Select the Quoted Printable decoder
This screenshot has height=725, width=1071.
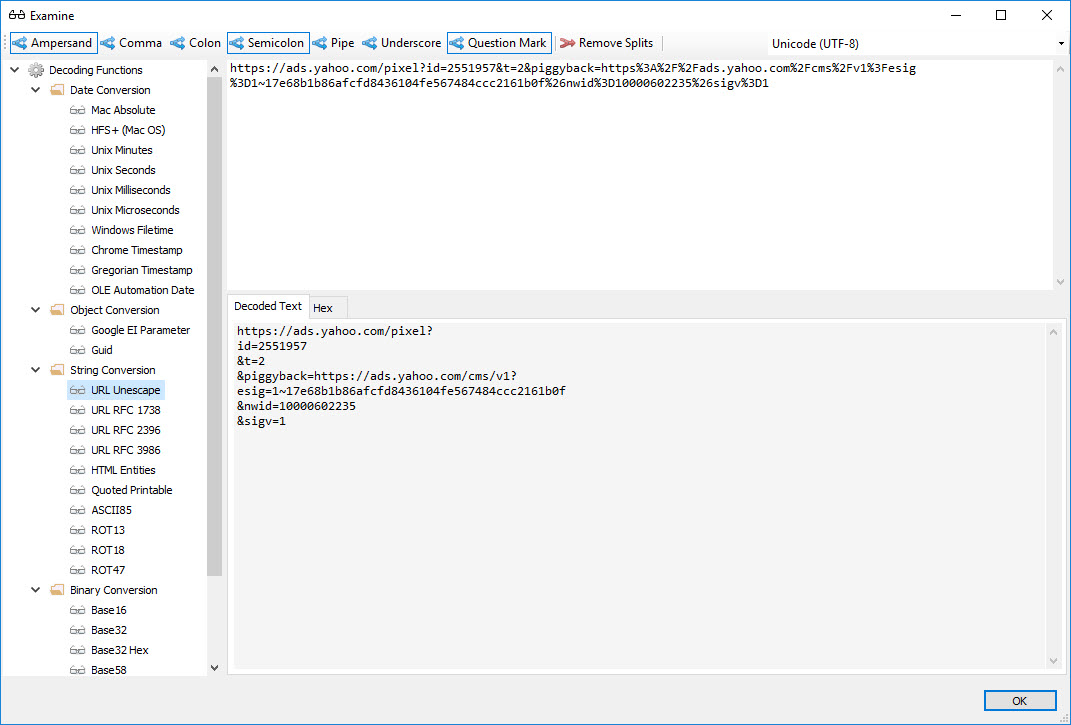coord(132,490)
